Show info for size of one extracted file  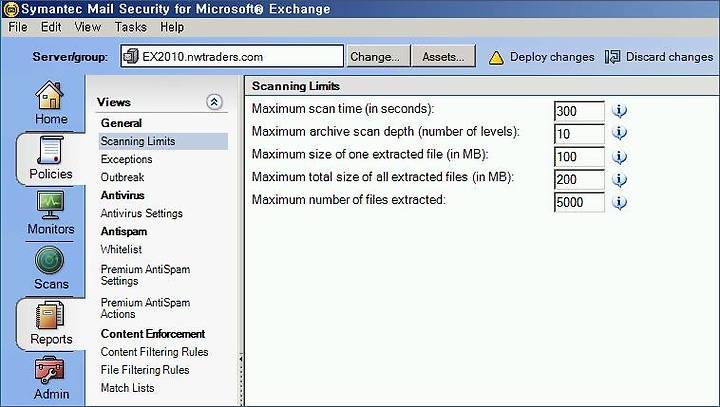tap(619, 157)
